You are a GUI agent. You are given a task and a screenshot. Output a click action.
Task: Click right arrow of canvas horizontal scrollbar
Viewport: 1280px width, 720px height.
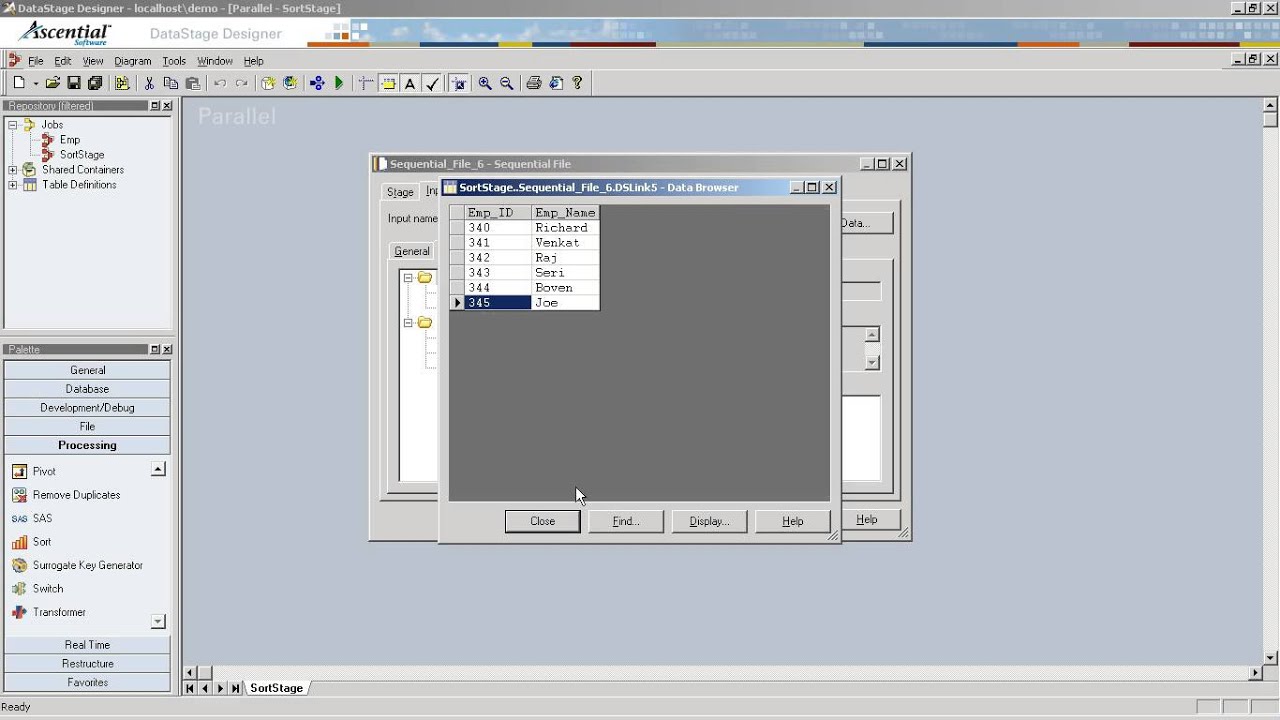[x=1256, y=673]
